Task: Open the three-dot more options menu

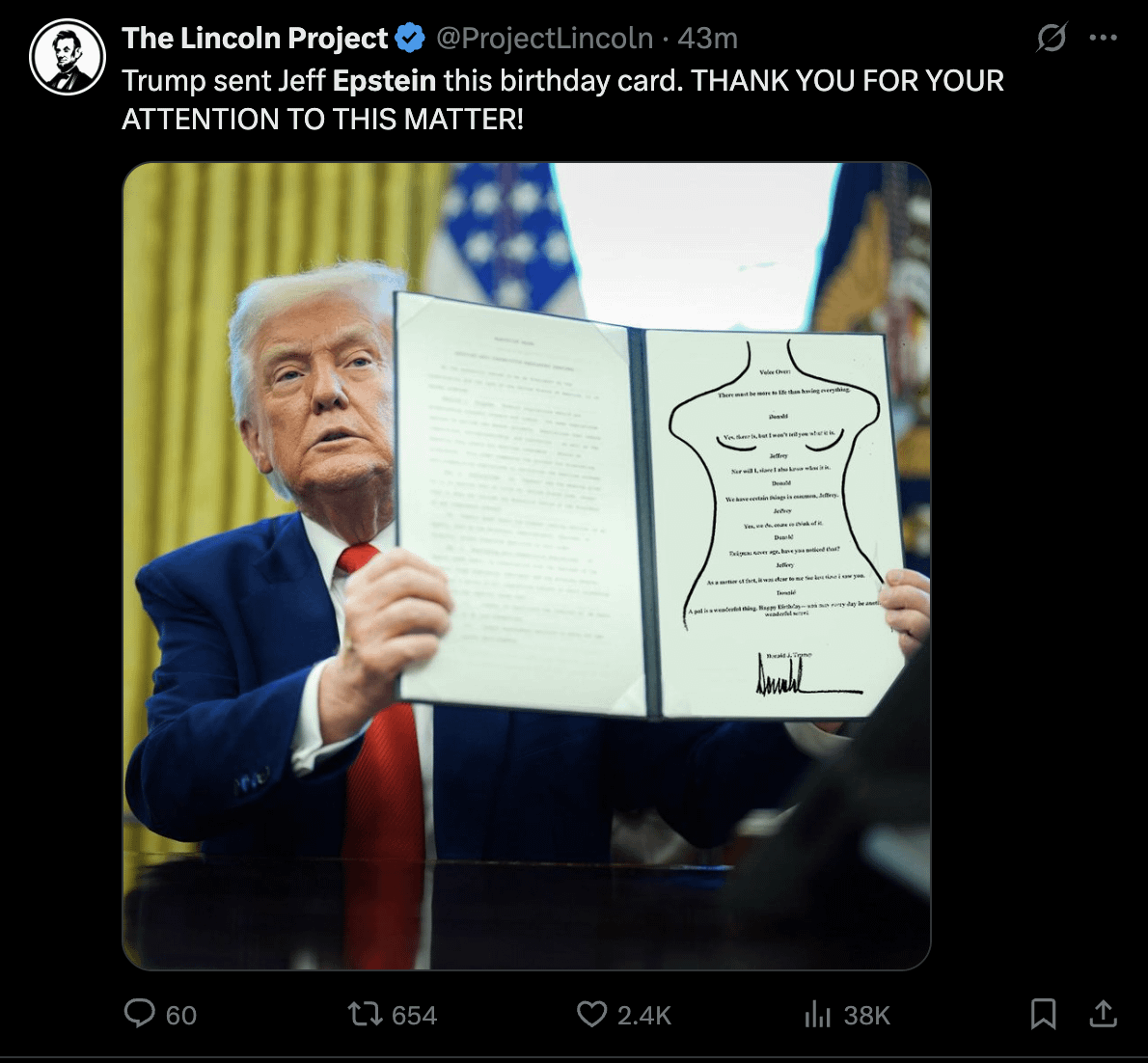Action: [1104, 38]
